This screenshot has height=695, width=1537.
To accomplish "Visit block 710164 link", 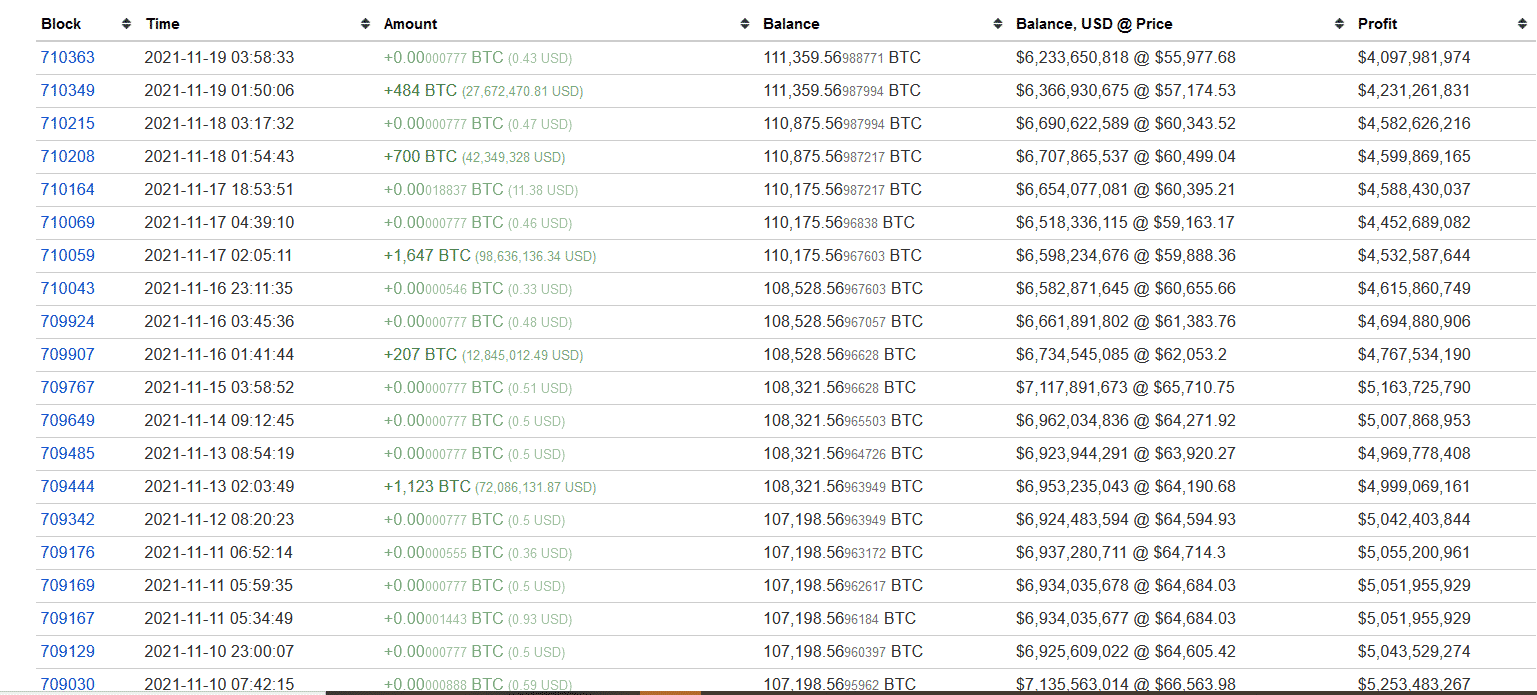I will point(67,190).
